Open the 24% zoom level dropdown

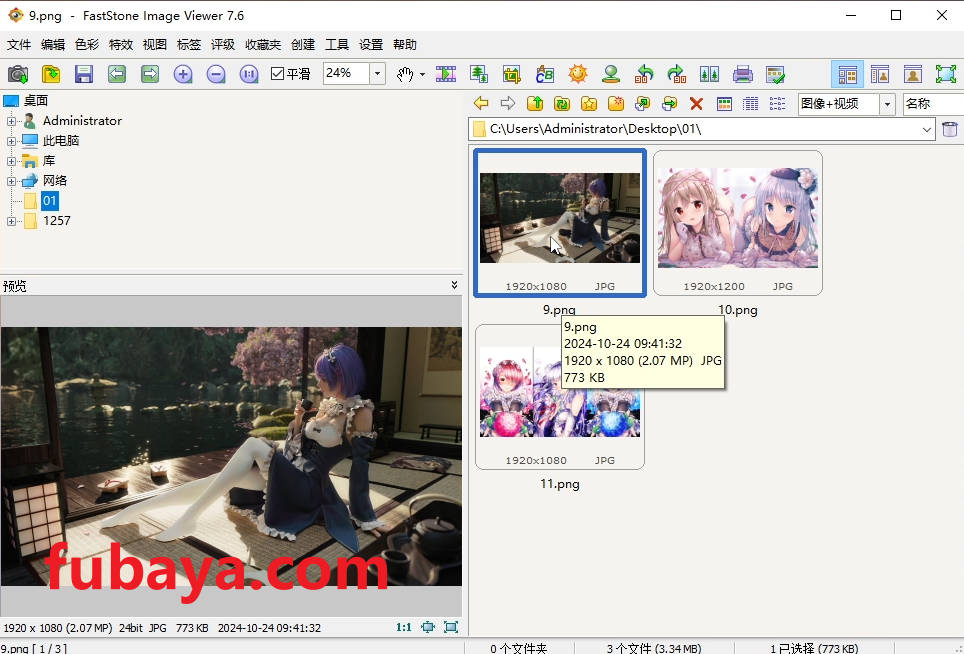(x=377, y=74)
